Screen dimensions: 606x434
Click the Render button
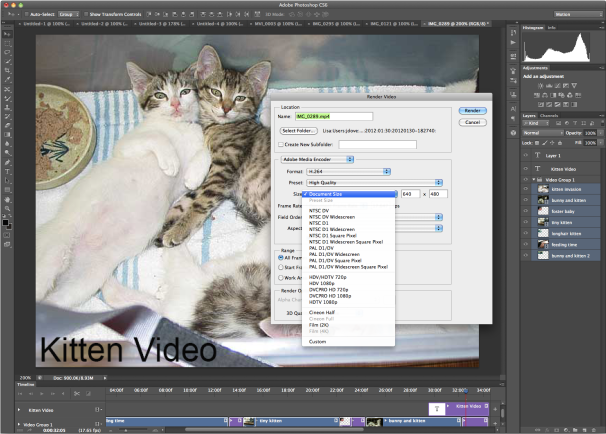pyautogui.click(x=472, y=110)
